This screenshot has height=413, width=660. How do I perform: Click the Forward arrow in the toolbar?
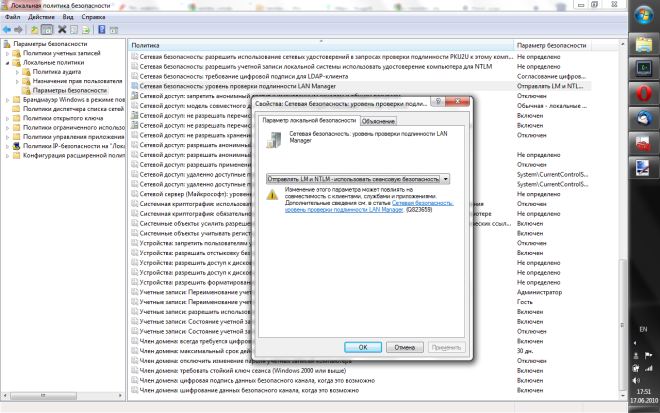point(18,29)
